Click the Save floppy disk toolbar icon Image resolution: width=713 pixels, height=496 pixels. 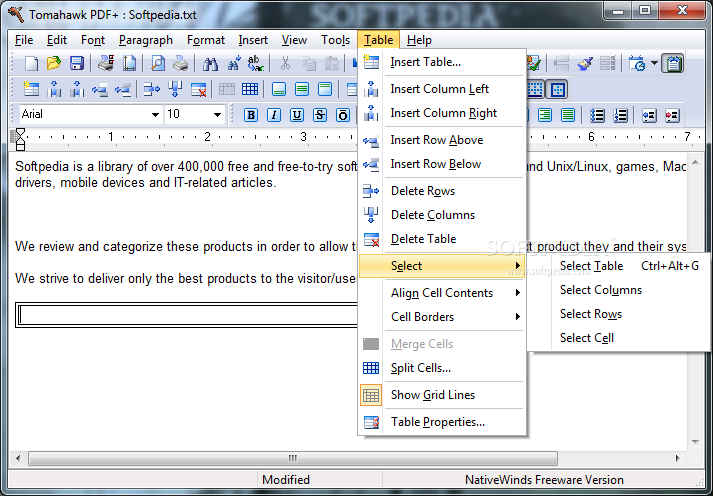pyautogui.click(x=76, y=63)
